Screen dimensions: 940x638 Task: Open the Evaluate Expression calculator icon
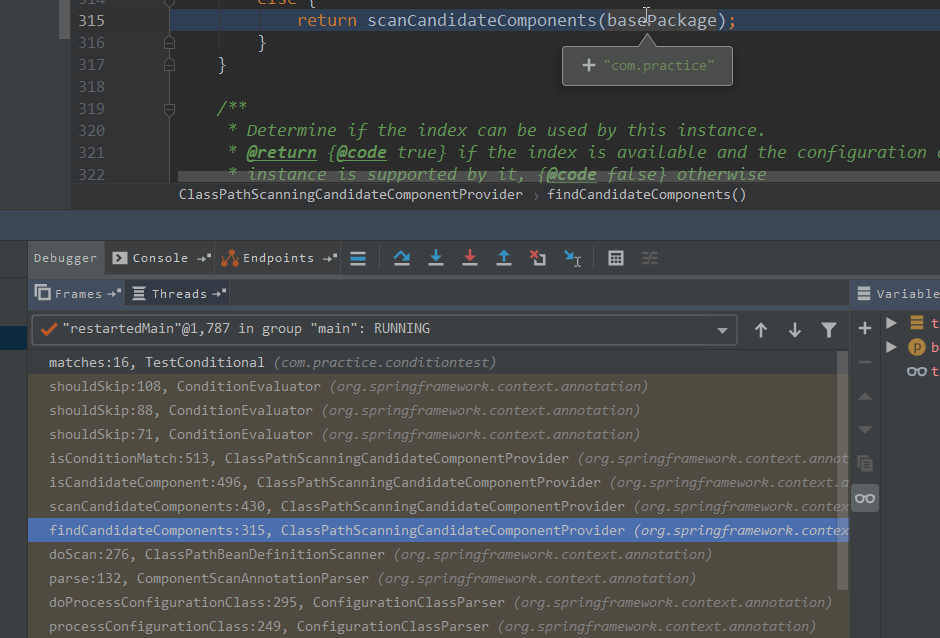(616, 258)
